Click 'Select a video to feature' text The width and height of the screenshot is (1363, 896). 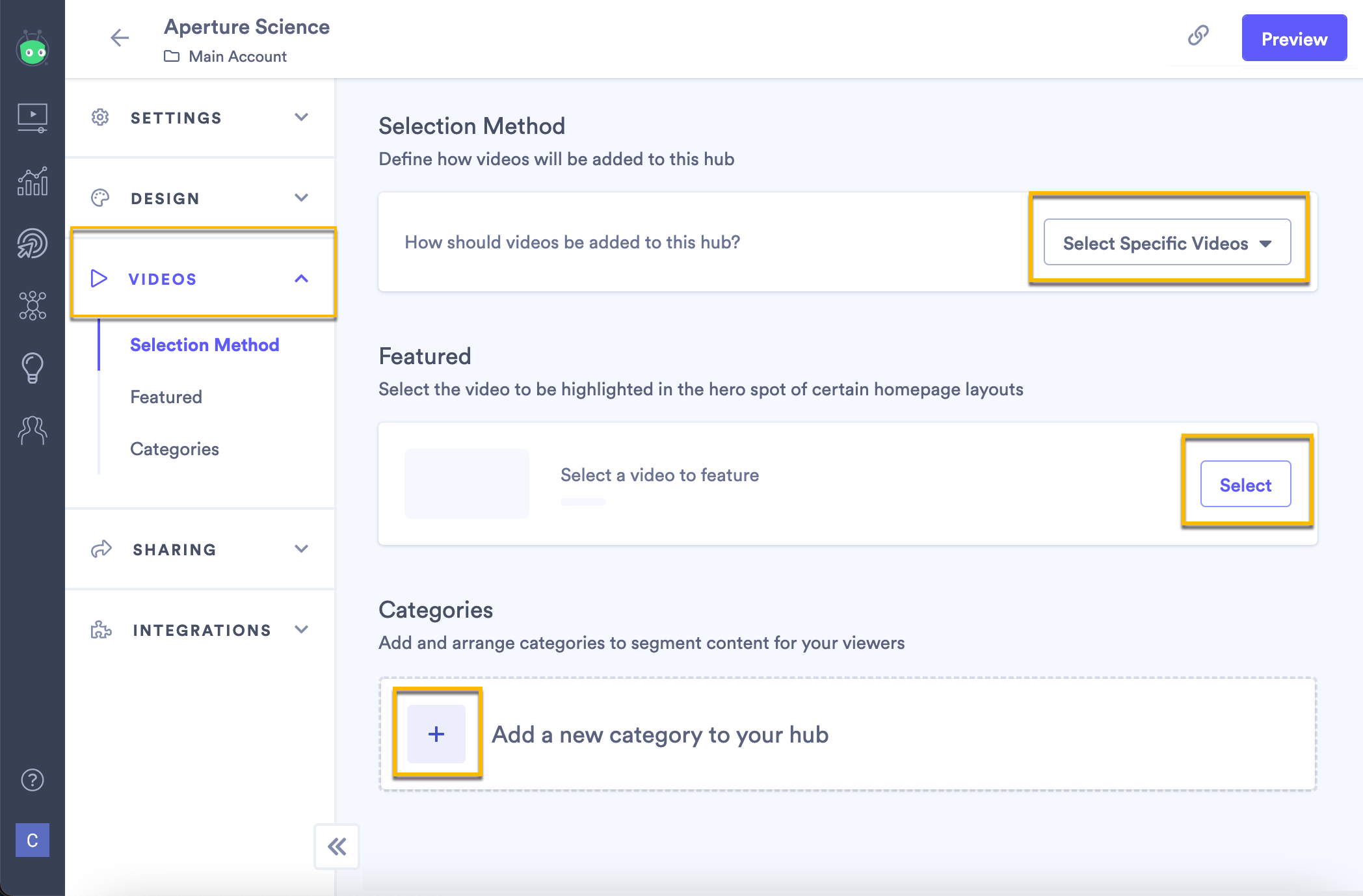coord(659,475)
